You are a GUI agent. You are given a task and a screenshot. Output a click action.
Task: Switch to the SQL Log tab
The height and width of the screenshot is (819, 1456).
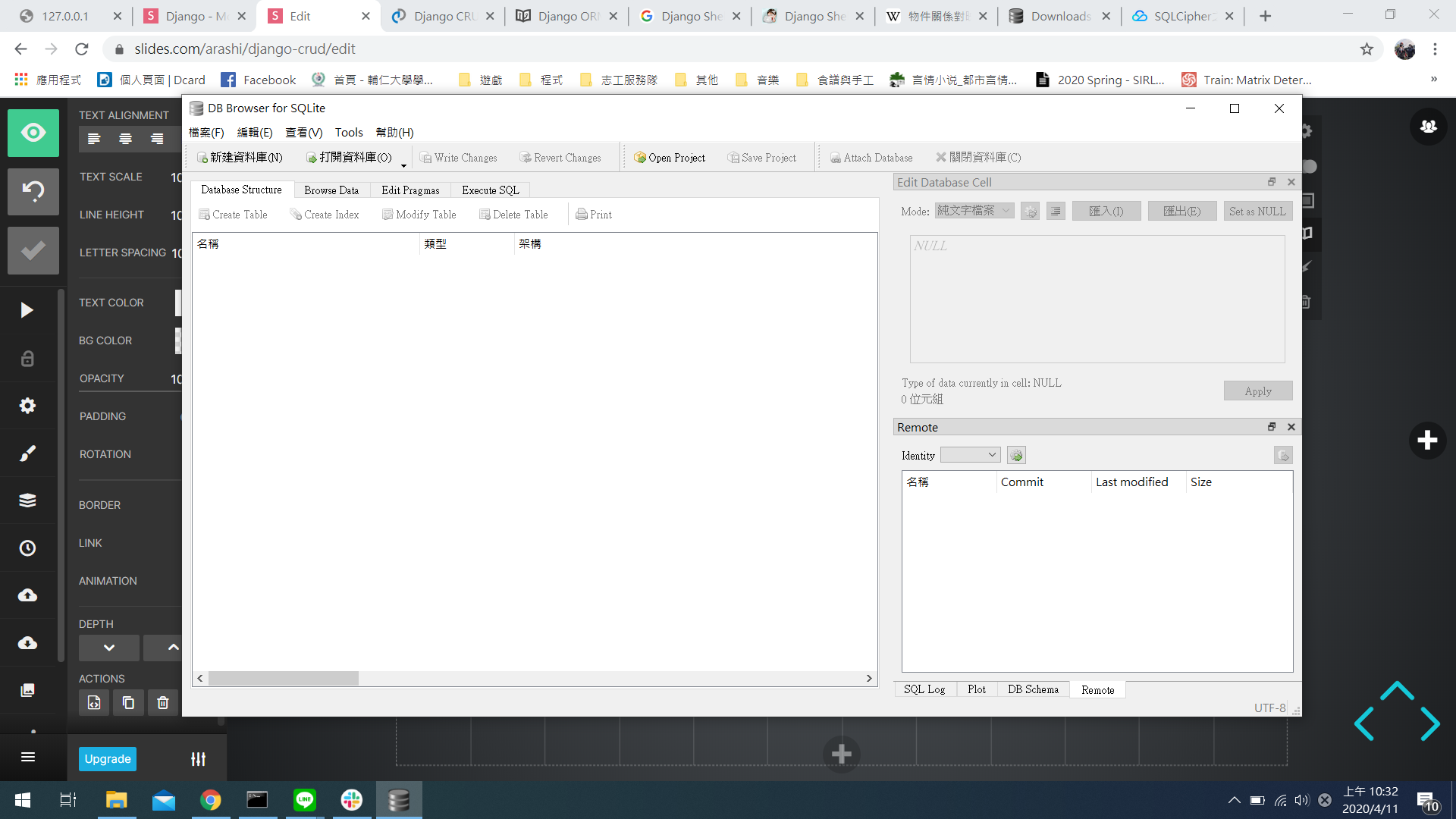tap(924, 689)
